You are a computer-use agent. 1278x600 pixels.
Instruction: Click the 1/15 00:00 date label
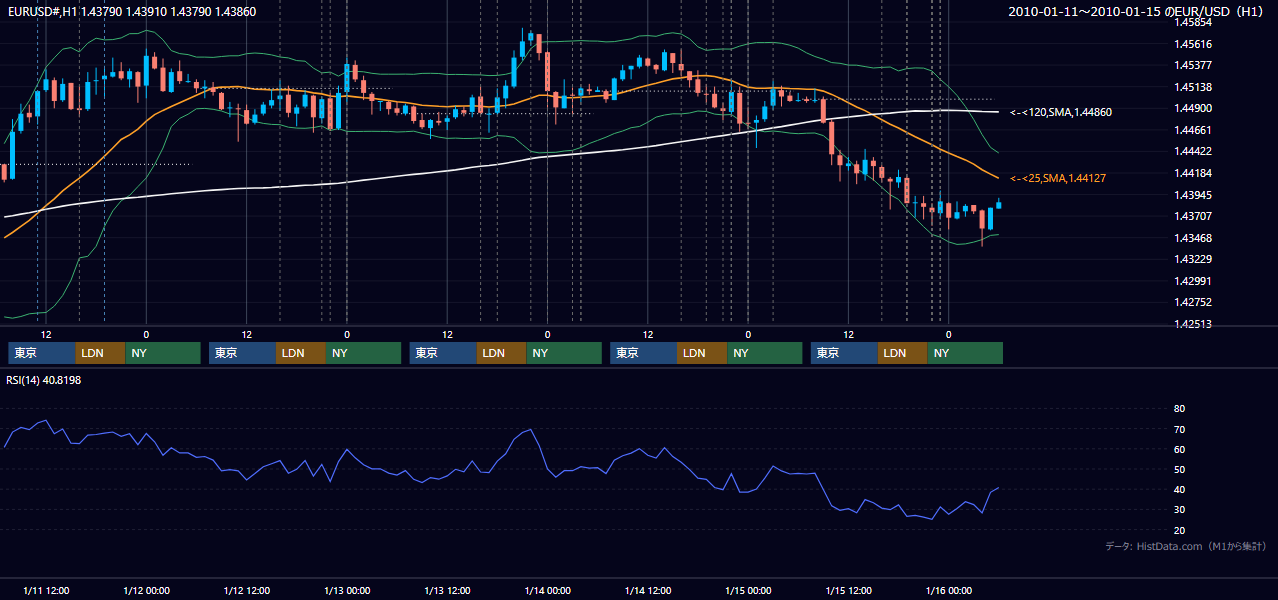(748, 591)
